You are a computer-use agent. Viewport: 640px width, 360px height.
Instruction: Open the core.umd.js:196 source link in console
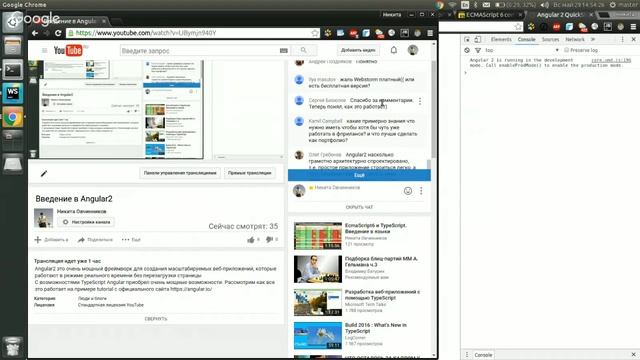tap(611, 60)
